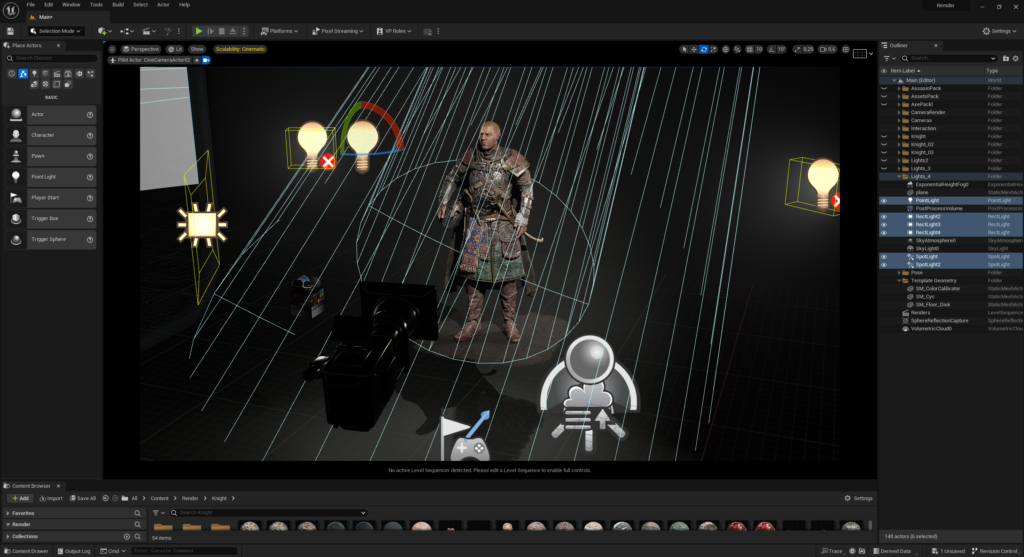Open the viewport hamburger options menu
This screenshot has width=1024, height=557.
click(112, 49)
